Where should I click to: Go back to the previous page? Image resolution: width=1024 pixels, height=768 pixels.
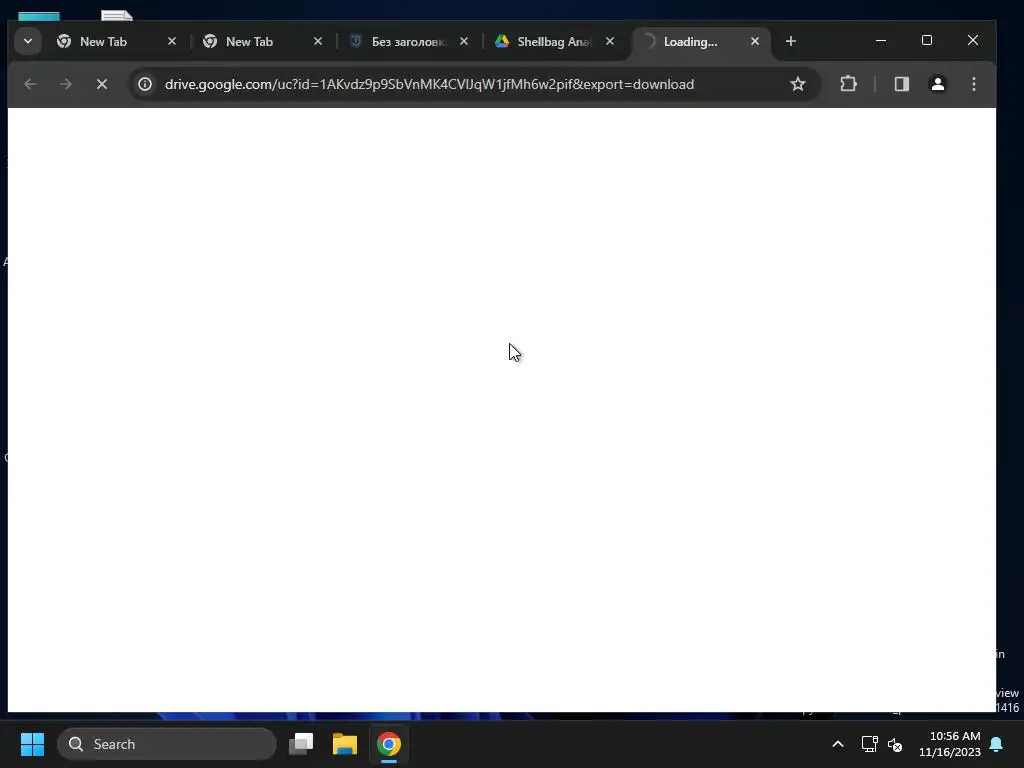click(30, 84)
